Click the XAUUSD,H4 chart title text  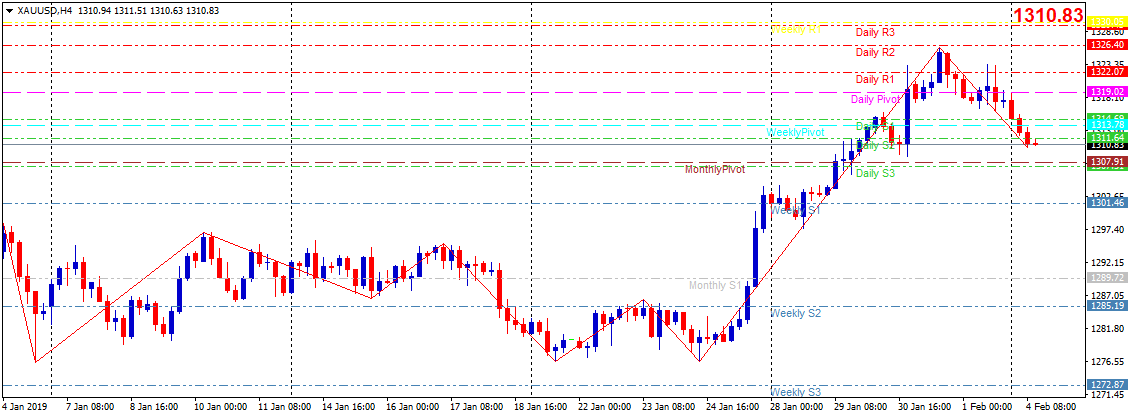pyautogui.click(x=44, y=10)
